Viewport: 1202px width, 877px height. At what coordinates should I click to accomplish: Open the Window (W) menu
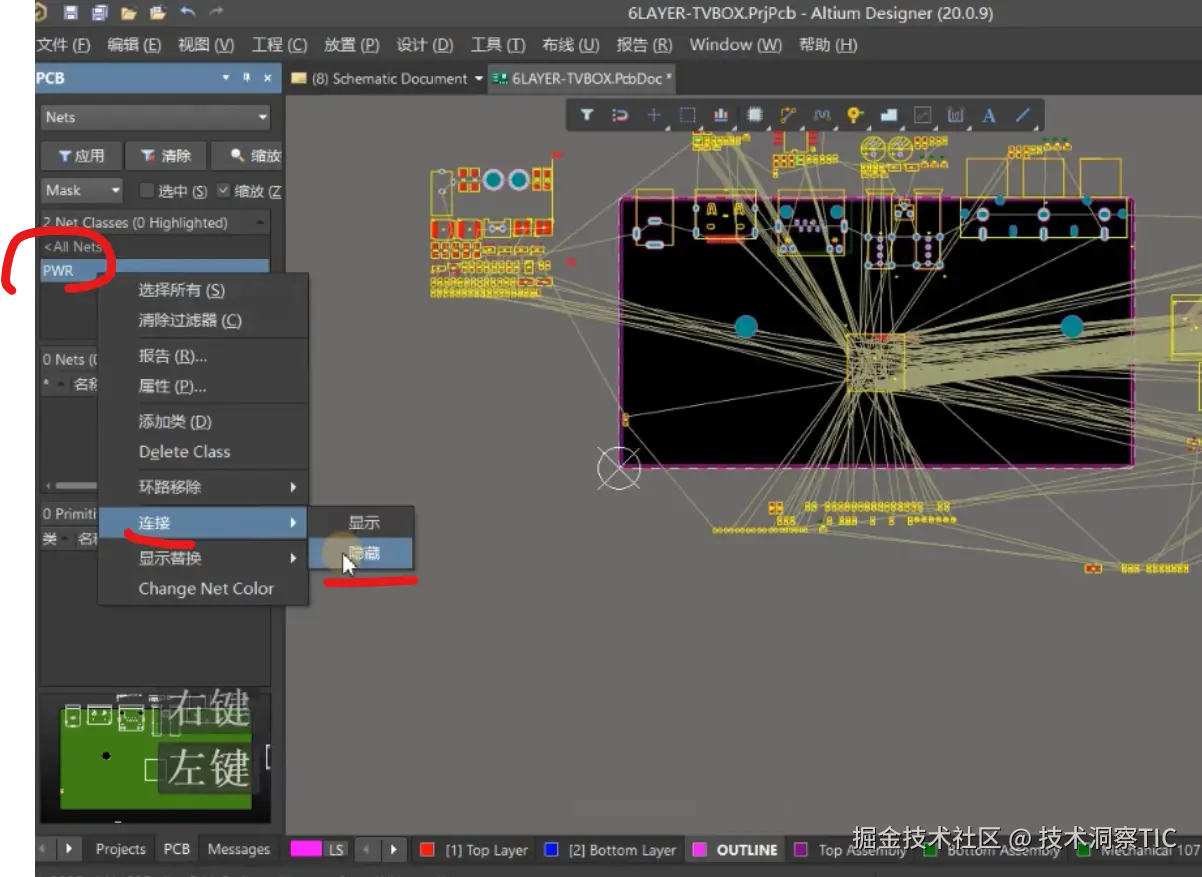point(735,45)
